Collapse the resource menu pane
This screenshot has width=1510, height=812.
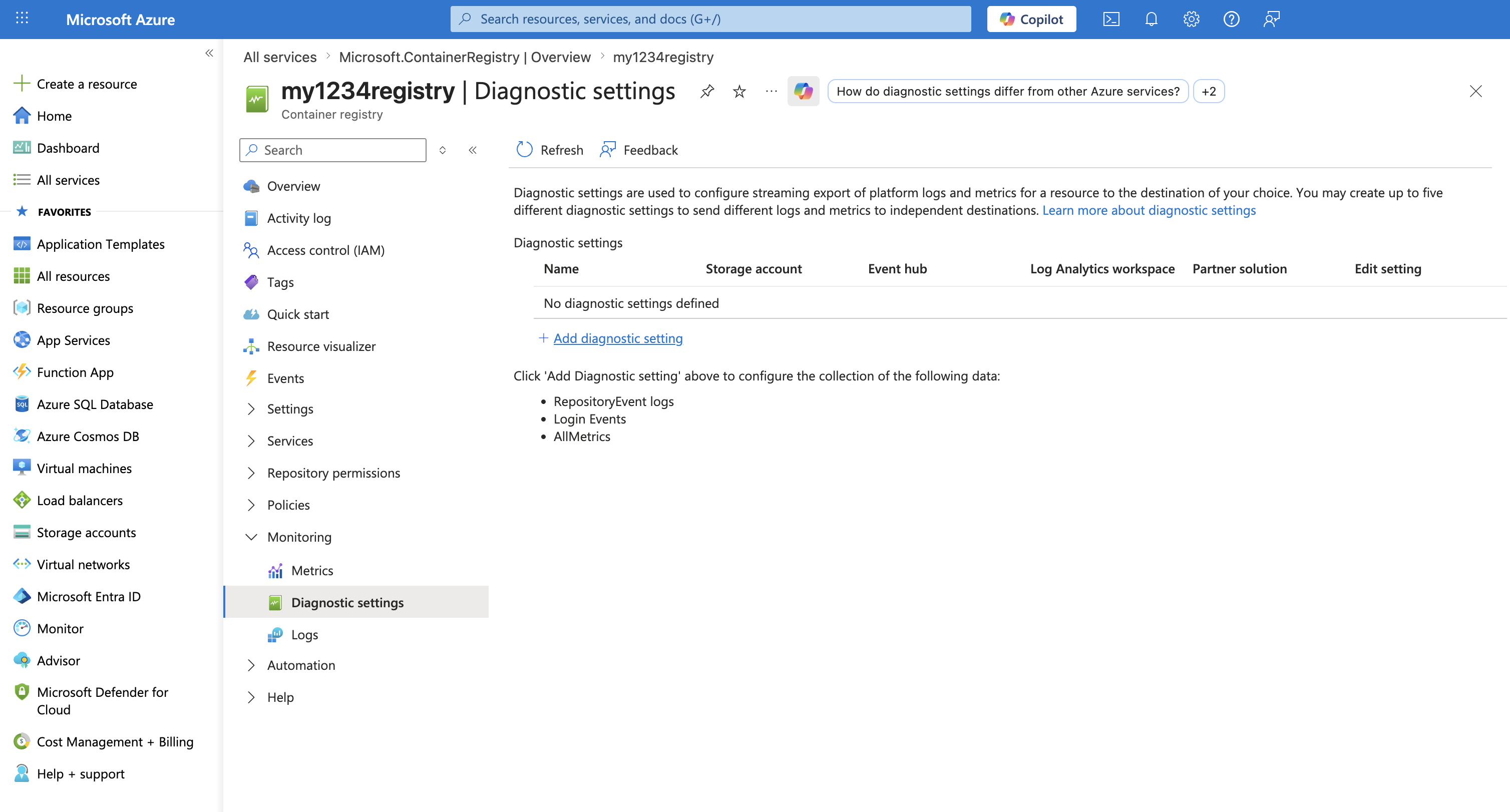(x=473, y=150)
